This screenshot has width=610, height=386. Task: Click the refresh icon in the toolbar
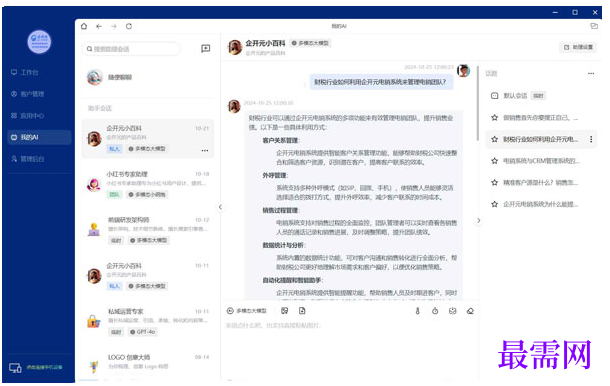[129, 26]
